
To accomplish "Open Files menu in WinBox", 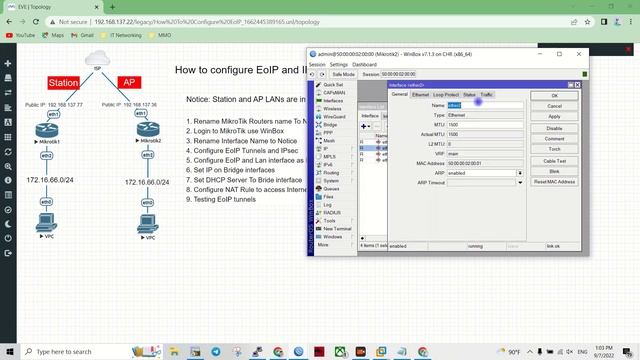I will point(328,197).
